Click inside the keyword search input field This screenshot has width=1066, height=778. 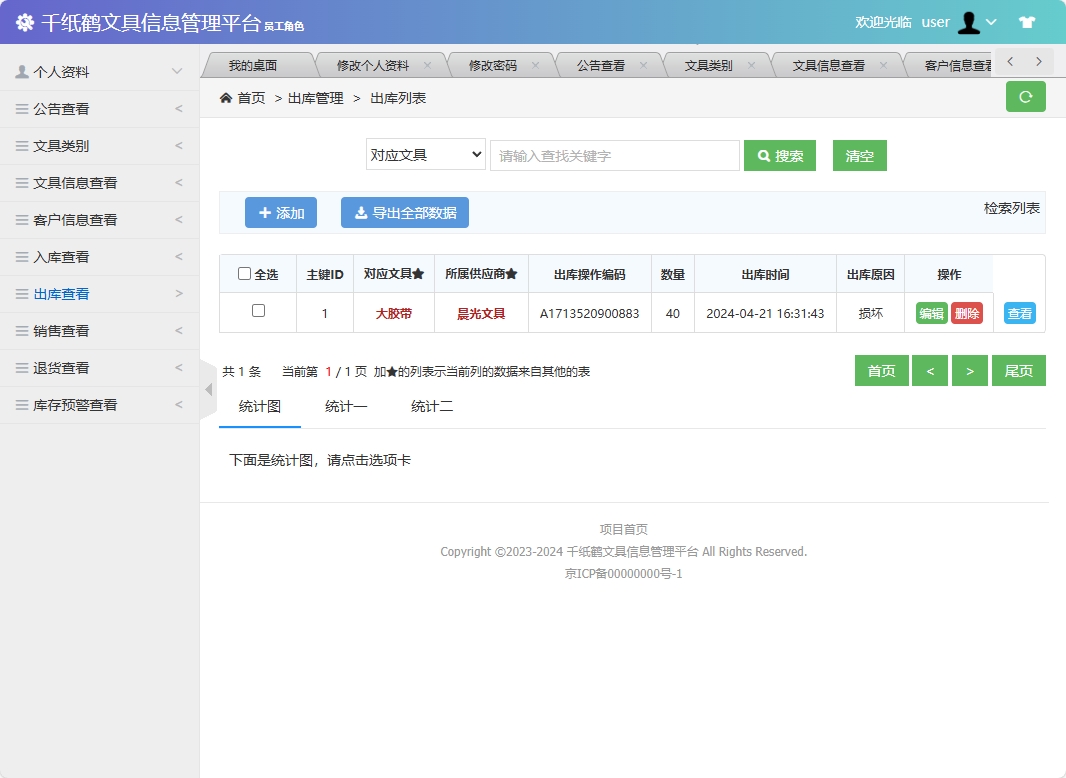point(614,155)
